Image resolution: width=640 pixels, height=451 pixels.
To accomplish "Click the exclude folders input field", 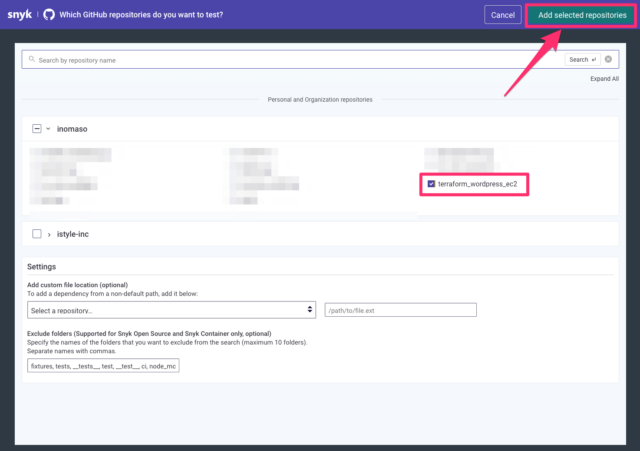I will click(x=103, y=366).
